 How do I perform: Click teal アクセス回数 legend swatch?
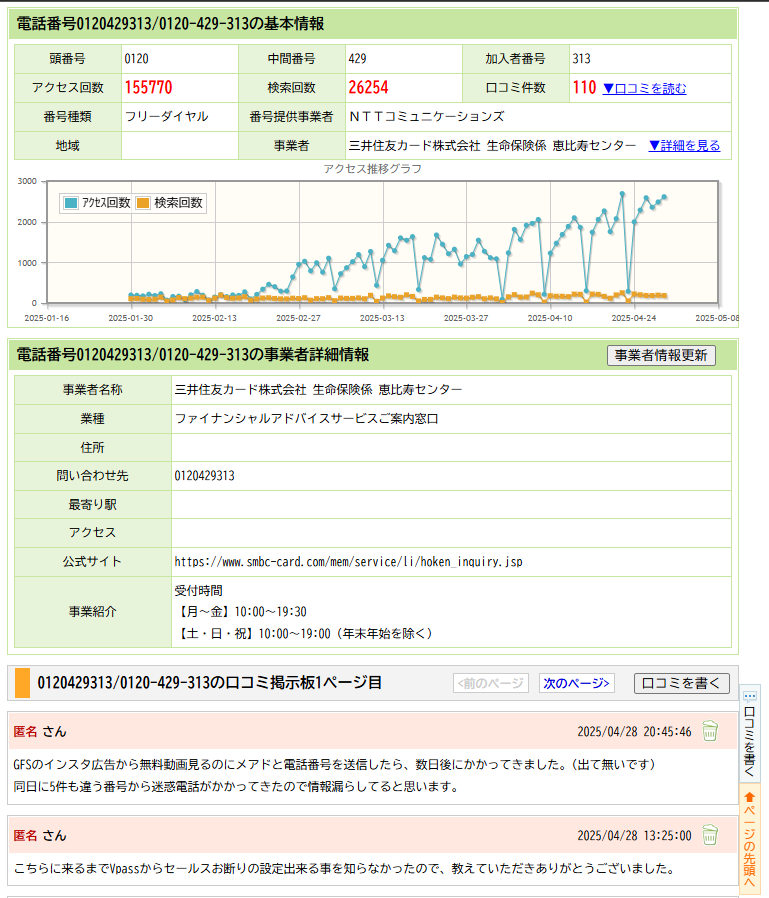click(71, 203)
